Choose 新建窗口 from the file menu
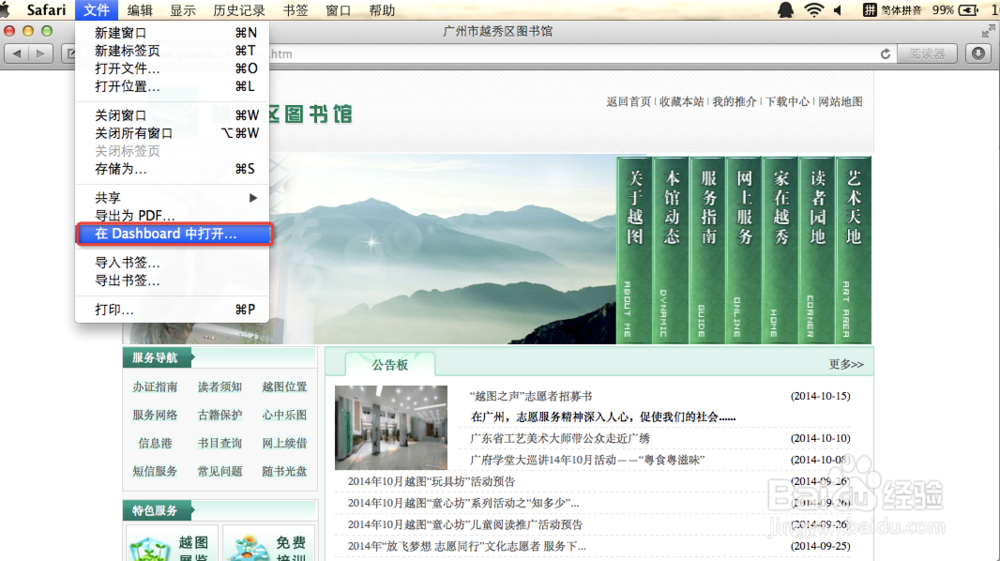The width and height of the screenshot is (1000, 561). click(x=172, y=33)
